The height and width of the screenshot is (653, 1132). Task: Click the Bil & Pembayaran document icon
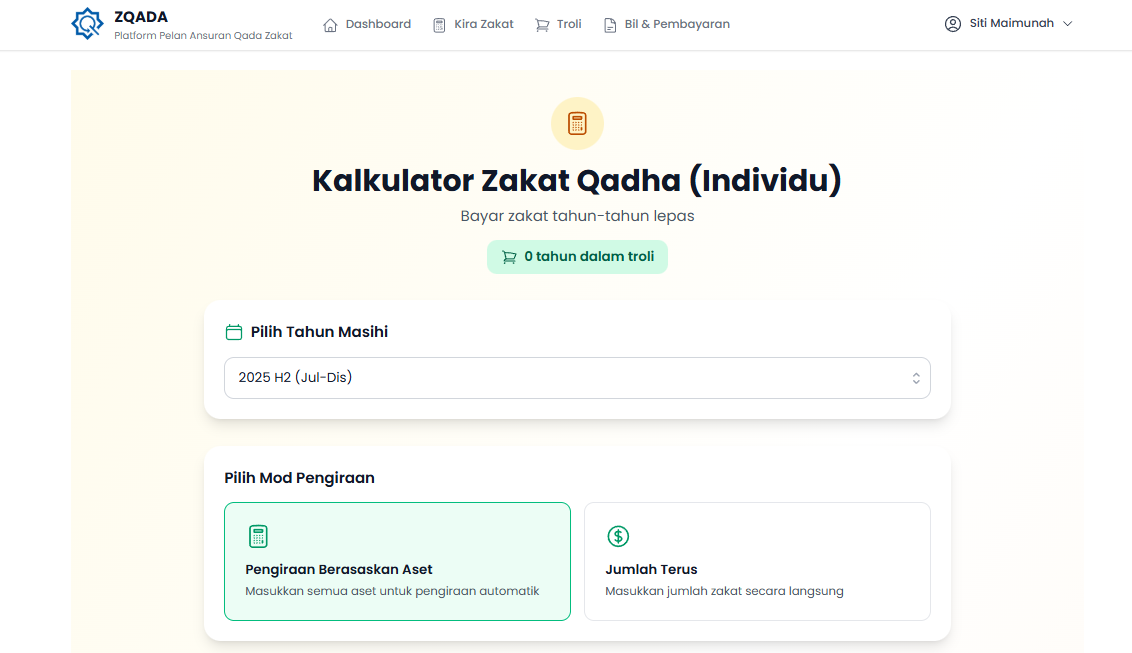[610, 25]
